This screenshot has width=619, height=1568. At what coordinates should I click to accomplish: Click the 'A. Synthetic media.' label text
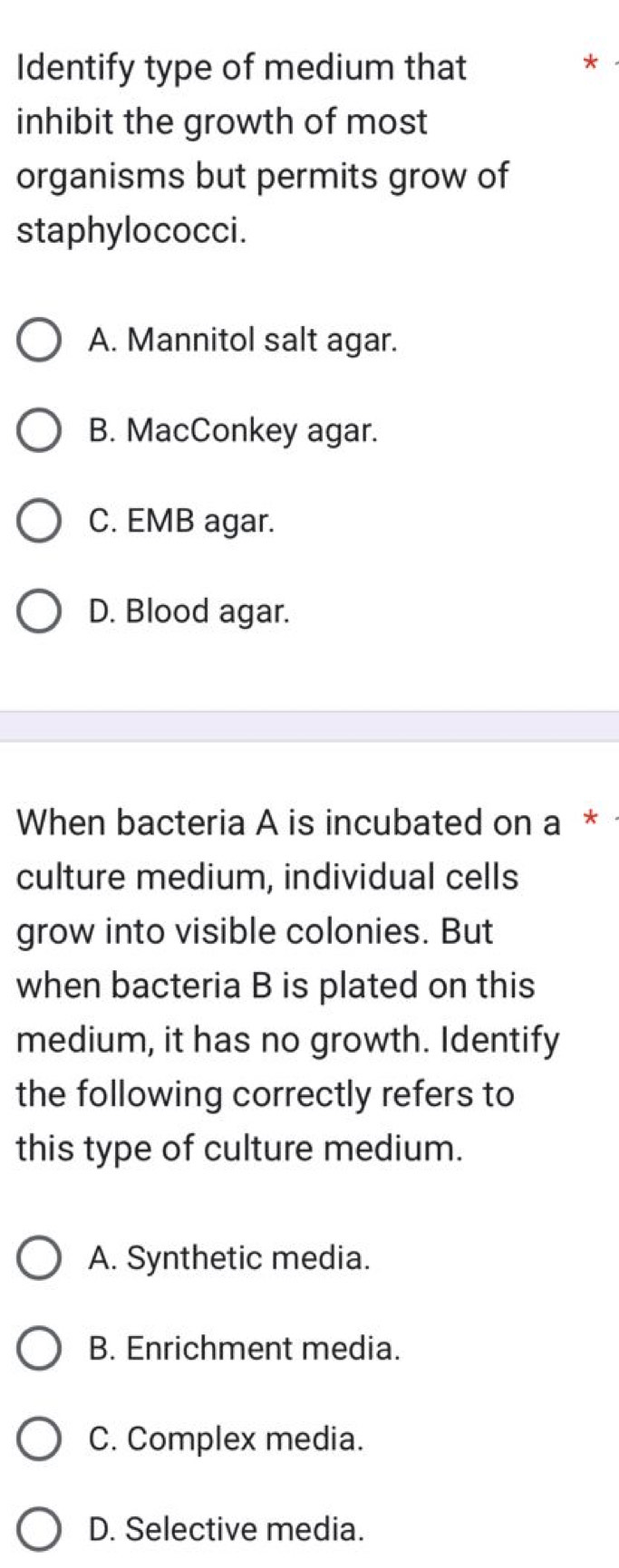coord(230,1258)
